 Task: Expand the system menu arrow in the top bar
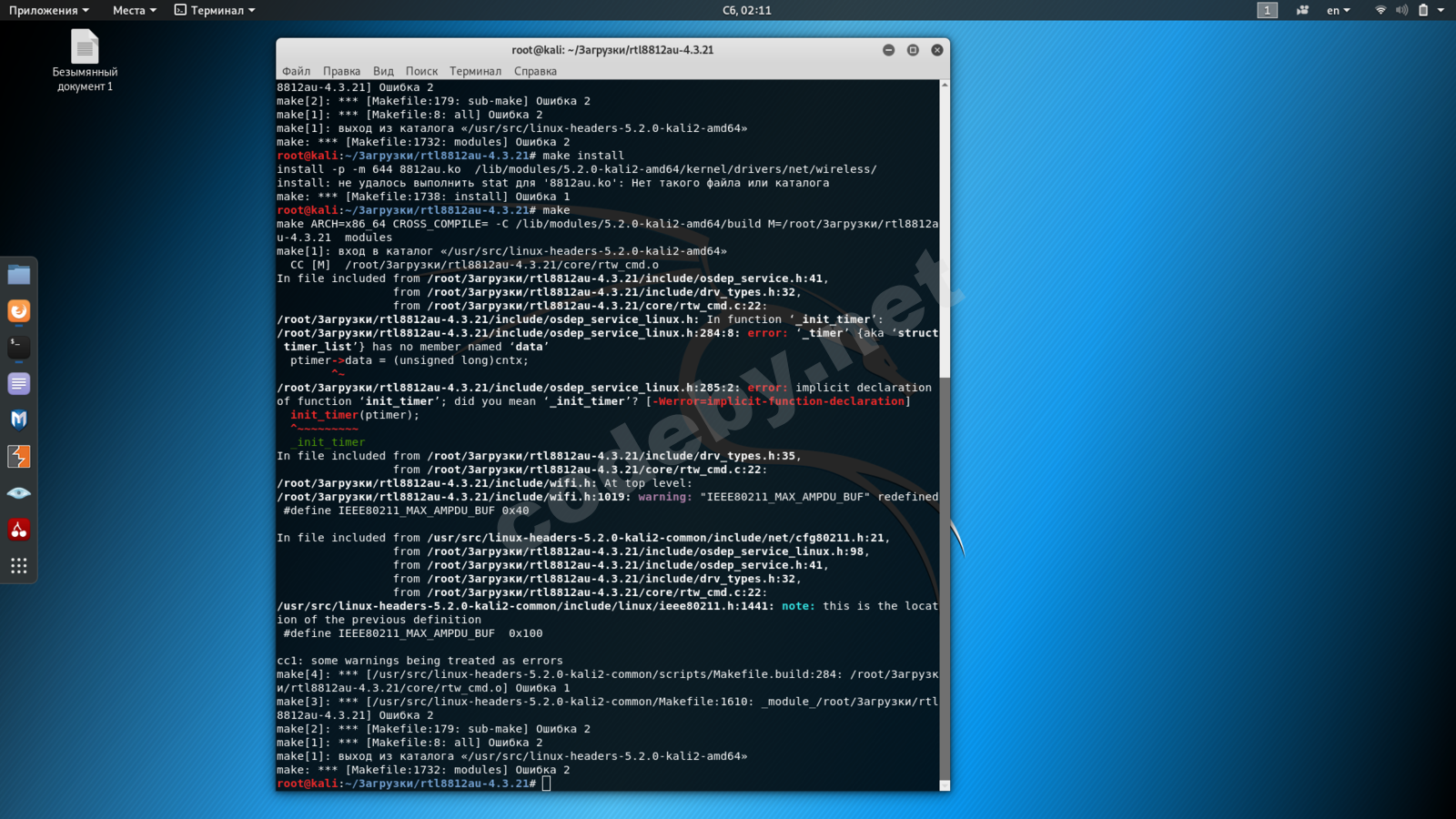pyautogui.click(x=1441, y=10)
